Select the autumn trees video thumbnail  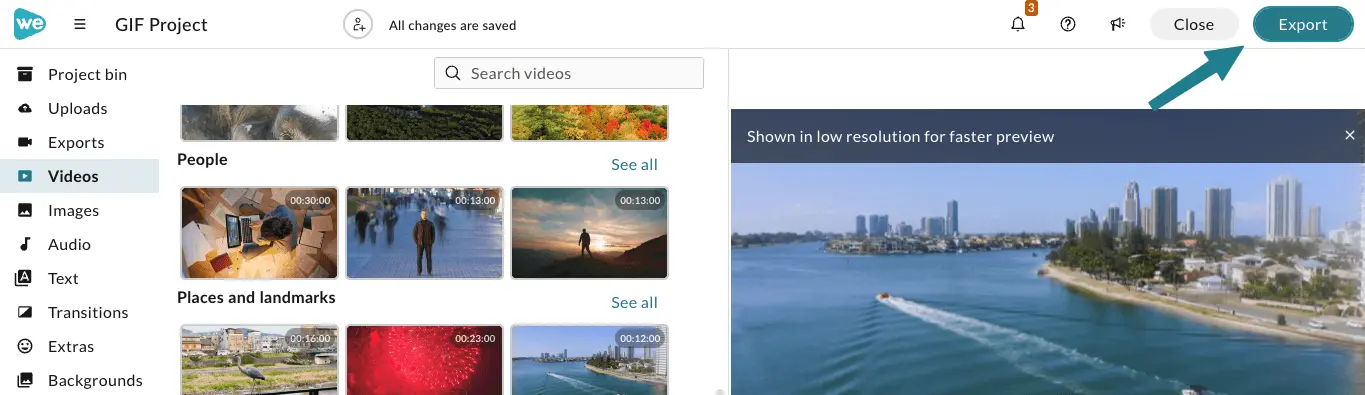[x=589, y=122]
